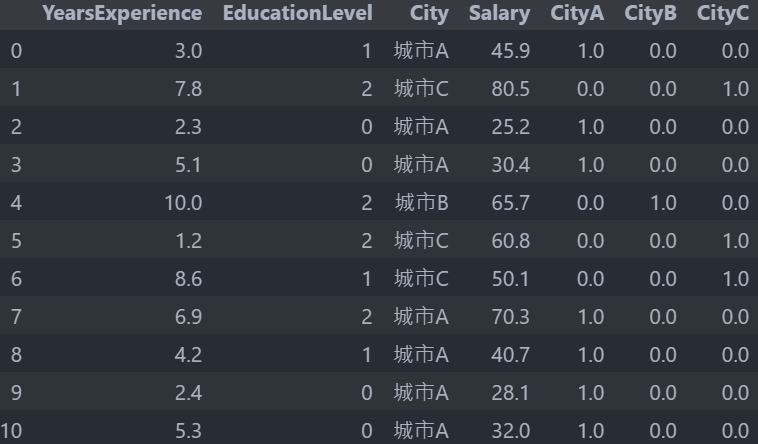Viewport: 758px width, 444px height.
Task: Select YearsExperience value 1.2
Action: click(x=189, y=241)
